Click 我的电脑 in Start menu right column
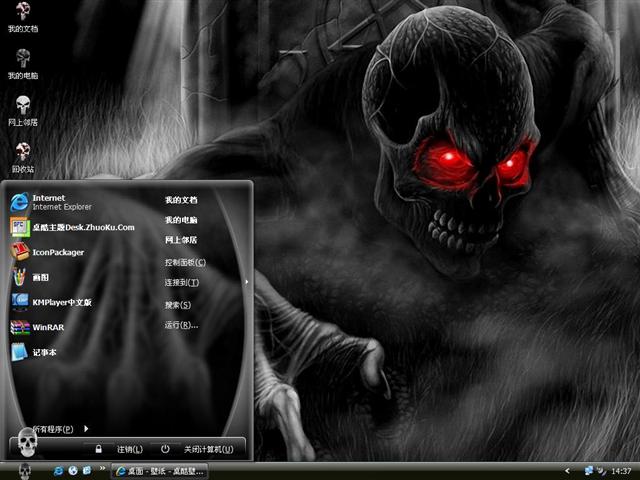Screen dimensions: 640x480 pyautogui.click(x=181, y=220)
